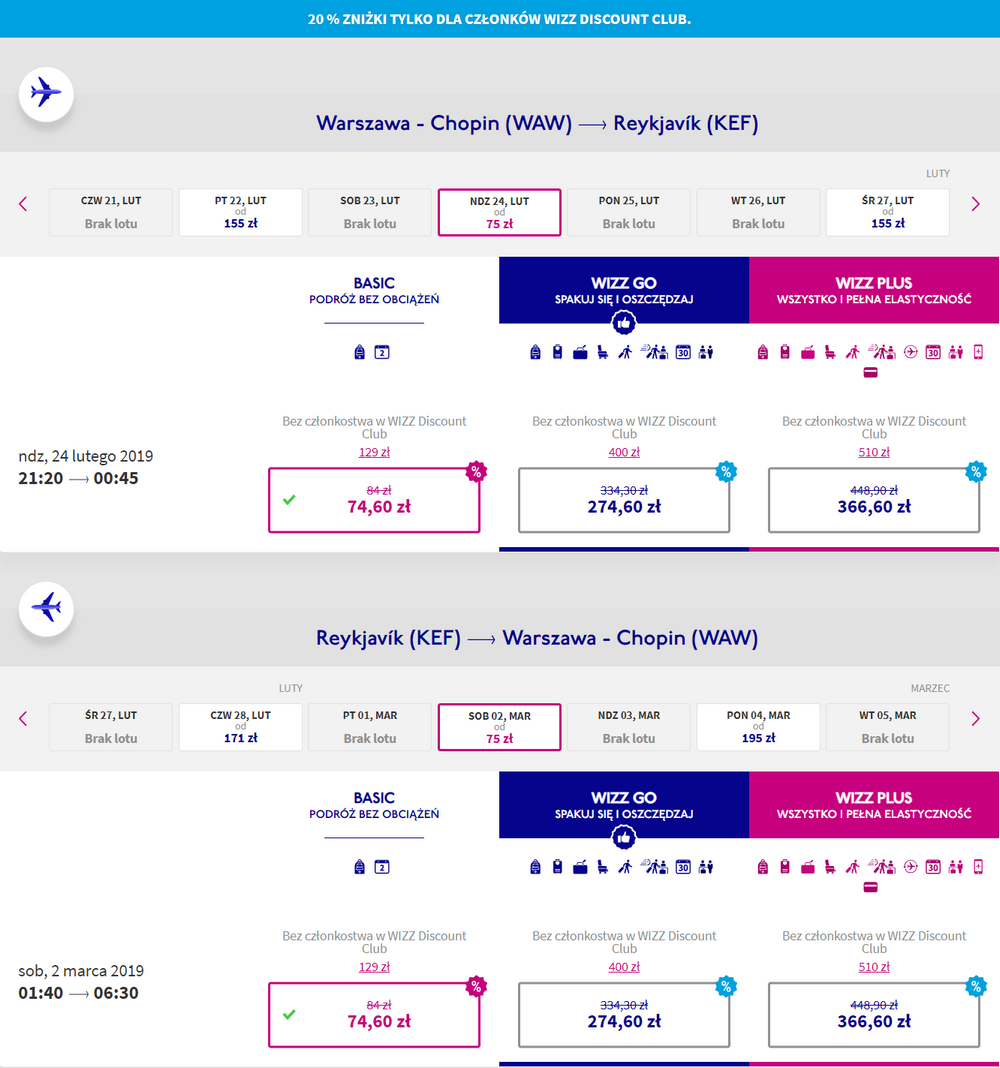1000x1068 pixels.
Task: Click return WIZZ PLUS credit card refund icon
Action: (x=871, y=888)
